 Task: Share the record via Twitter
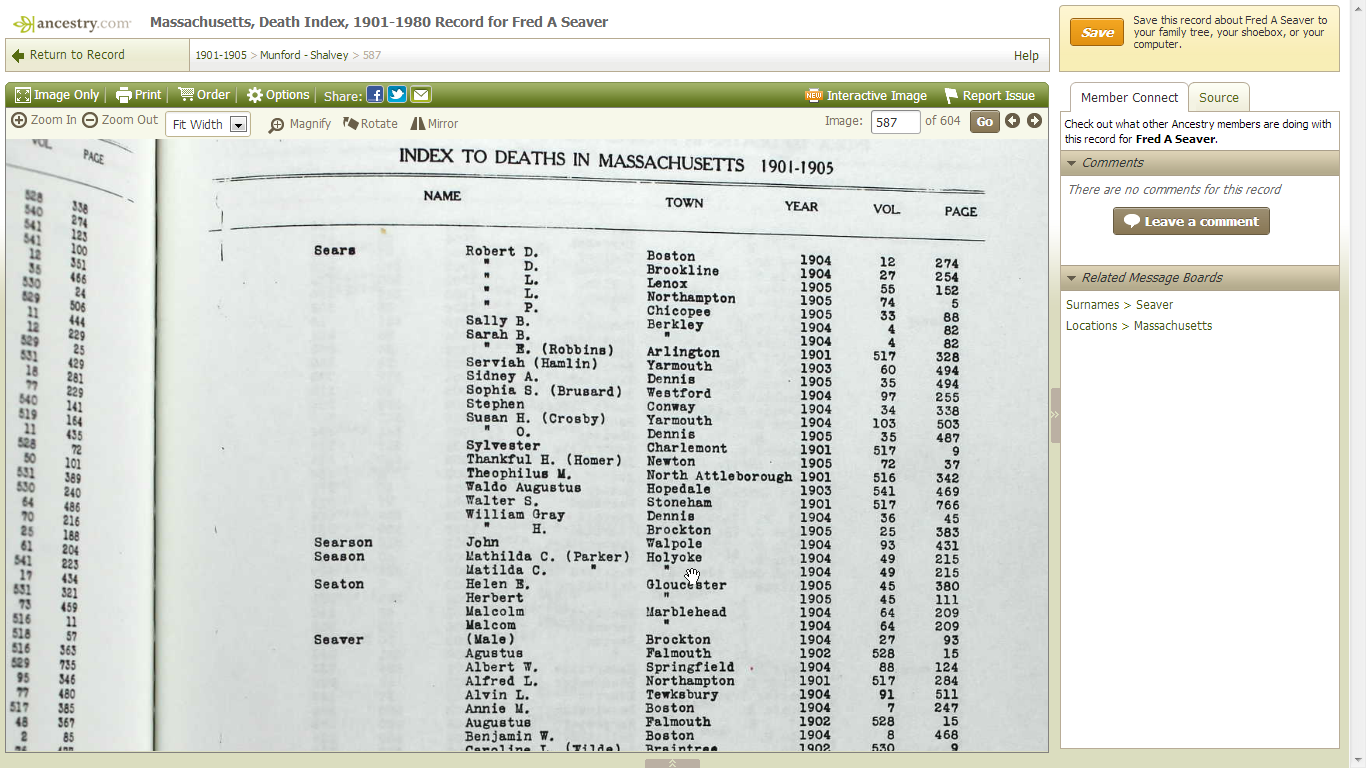[x=397, y=94]
